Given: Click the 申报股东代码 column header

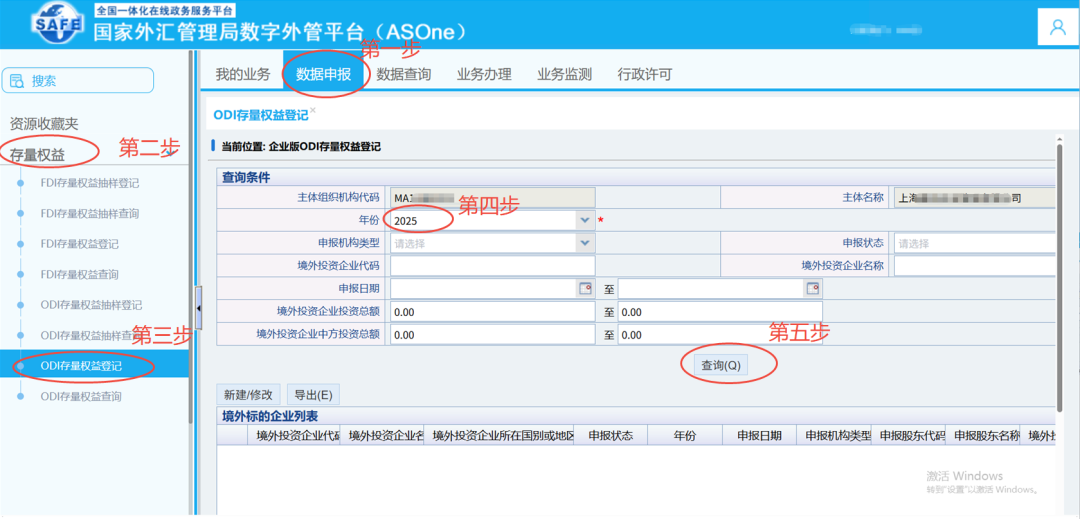Looking at the screenshot, I should (x=908, y=436).
